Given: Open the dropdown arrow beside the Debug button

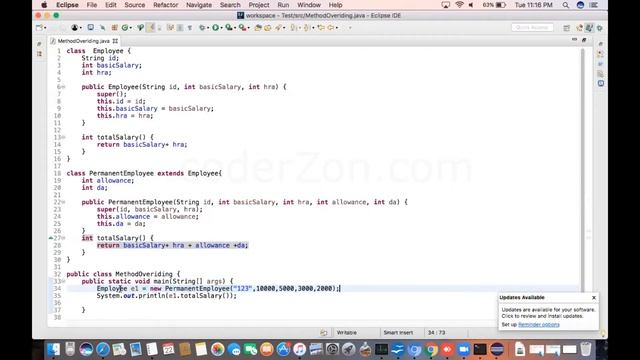Looking at the screenshot, I should [x=207, y=28].
